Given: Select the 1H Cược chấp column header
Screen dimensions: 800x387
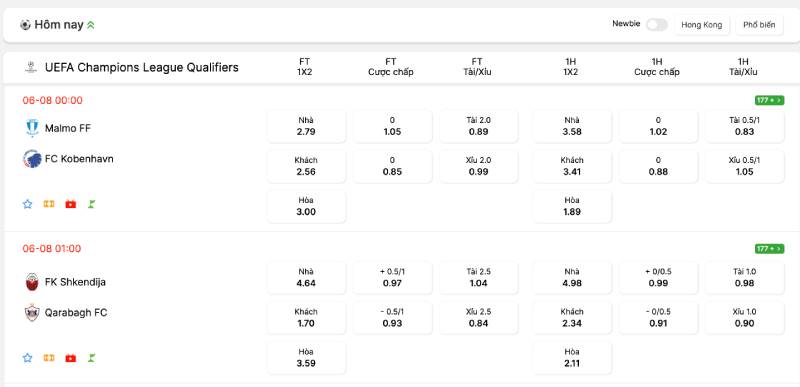Looking at the screenshot, I should pyautogui.click(x=657, y=67).
